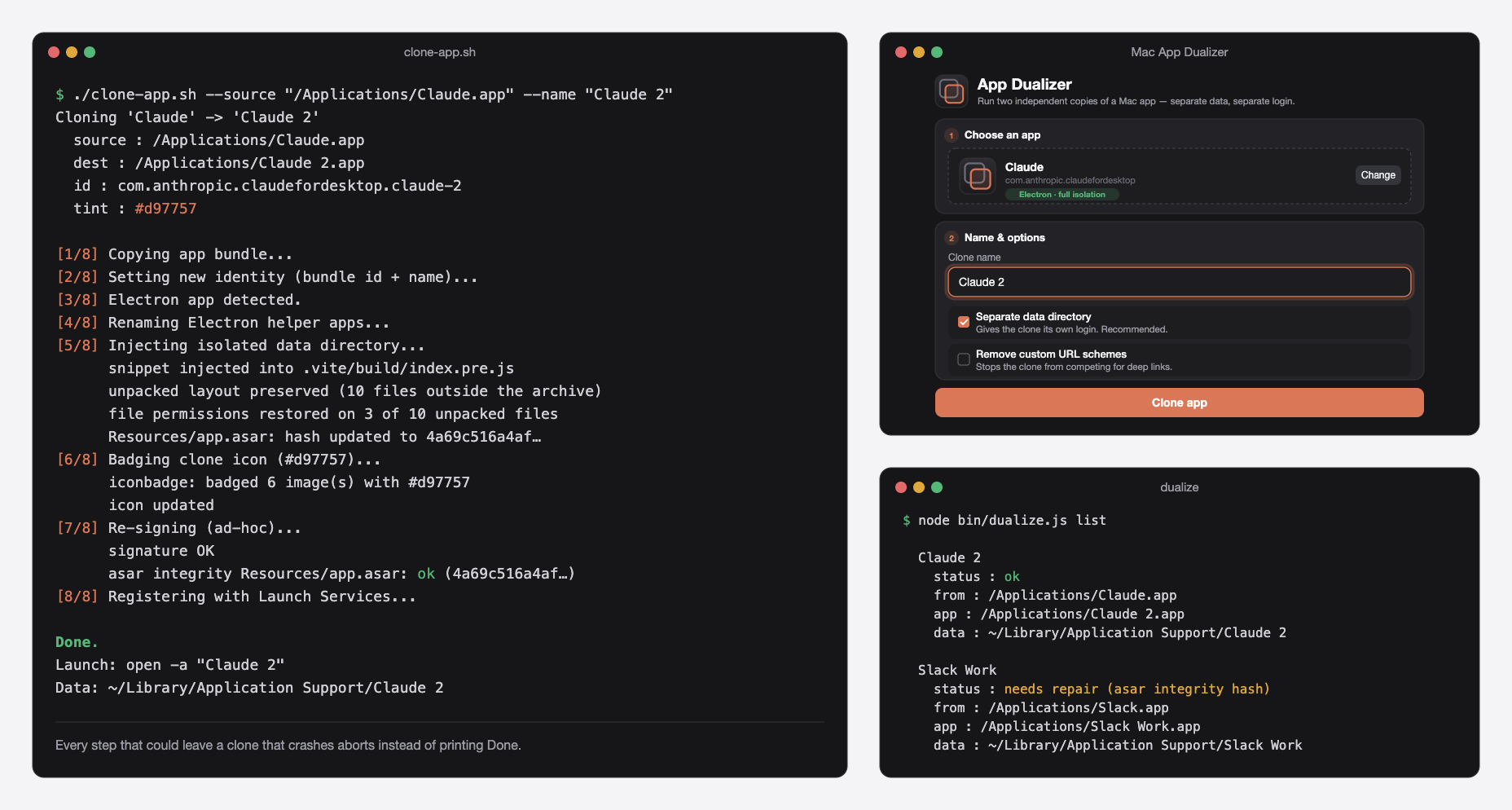Click 'node bin/dualize.js list' command text
Screen dimensions: 1512x810
[x=1012, y=520]
